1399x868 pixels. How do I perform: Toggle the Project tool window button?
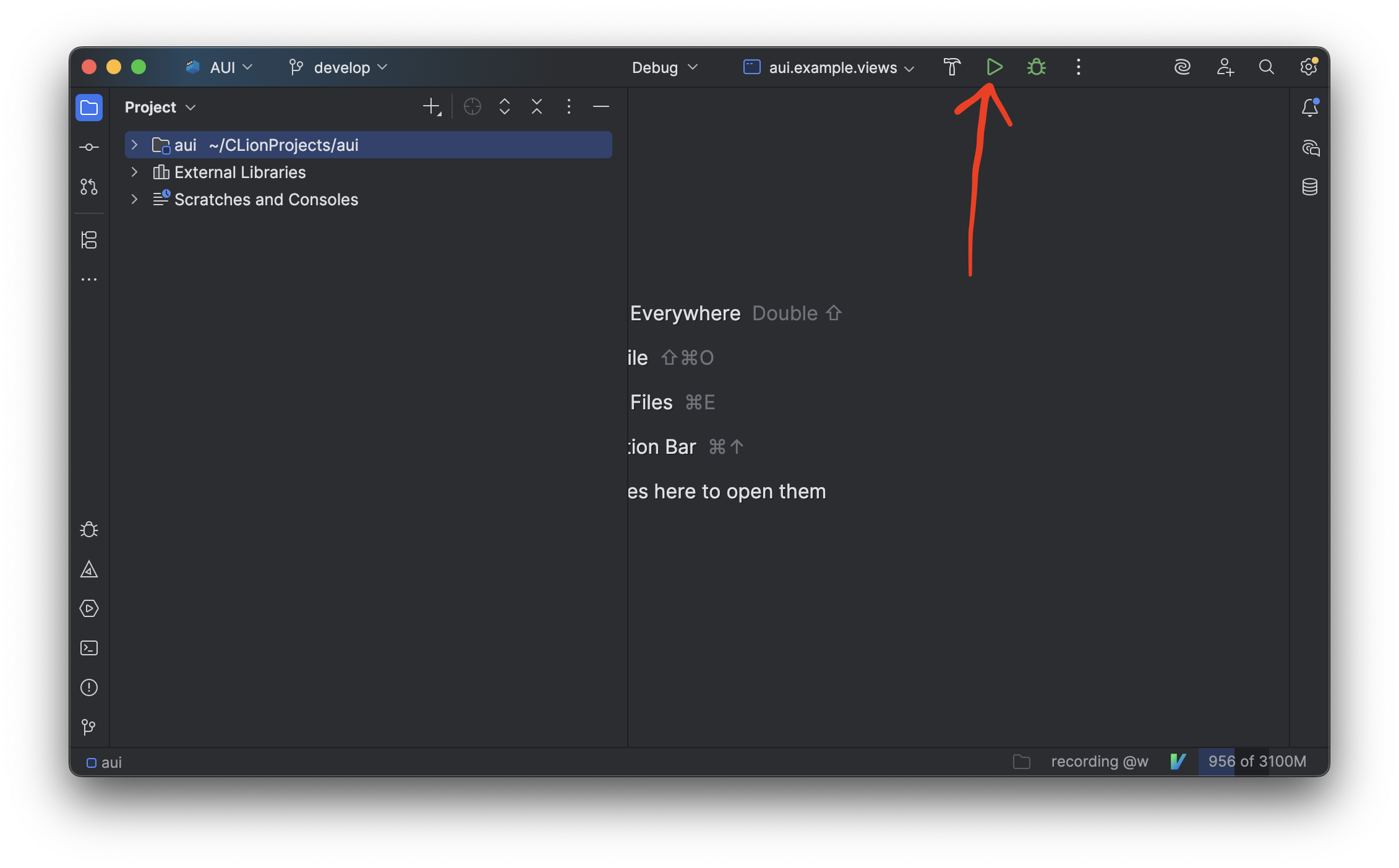(x=89, y=108)
